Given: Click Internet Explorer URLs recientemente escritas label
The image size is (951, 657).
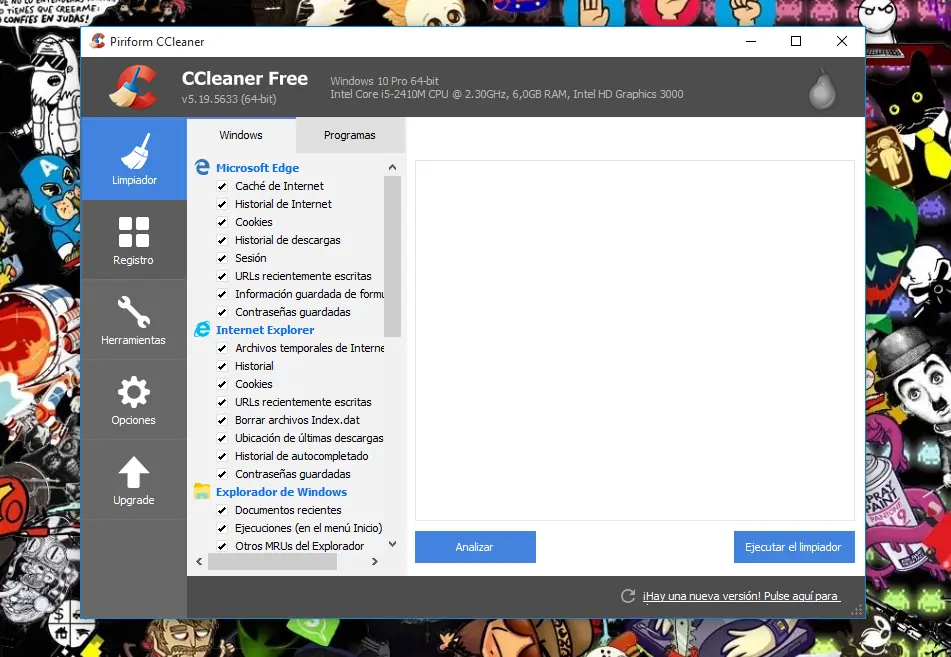Looking at the screenshot, I should point(303,402).
